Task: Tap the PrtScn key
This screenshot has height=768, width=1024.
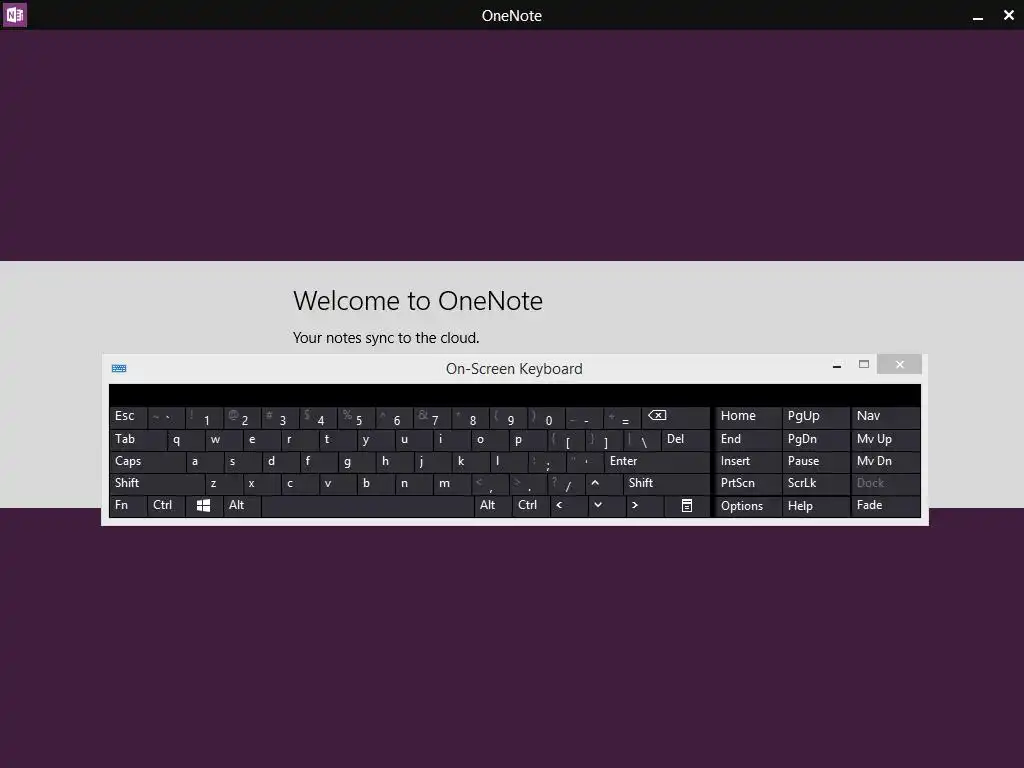Action: pyautogui.click(x=748, y=483)
